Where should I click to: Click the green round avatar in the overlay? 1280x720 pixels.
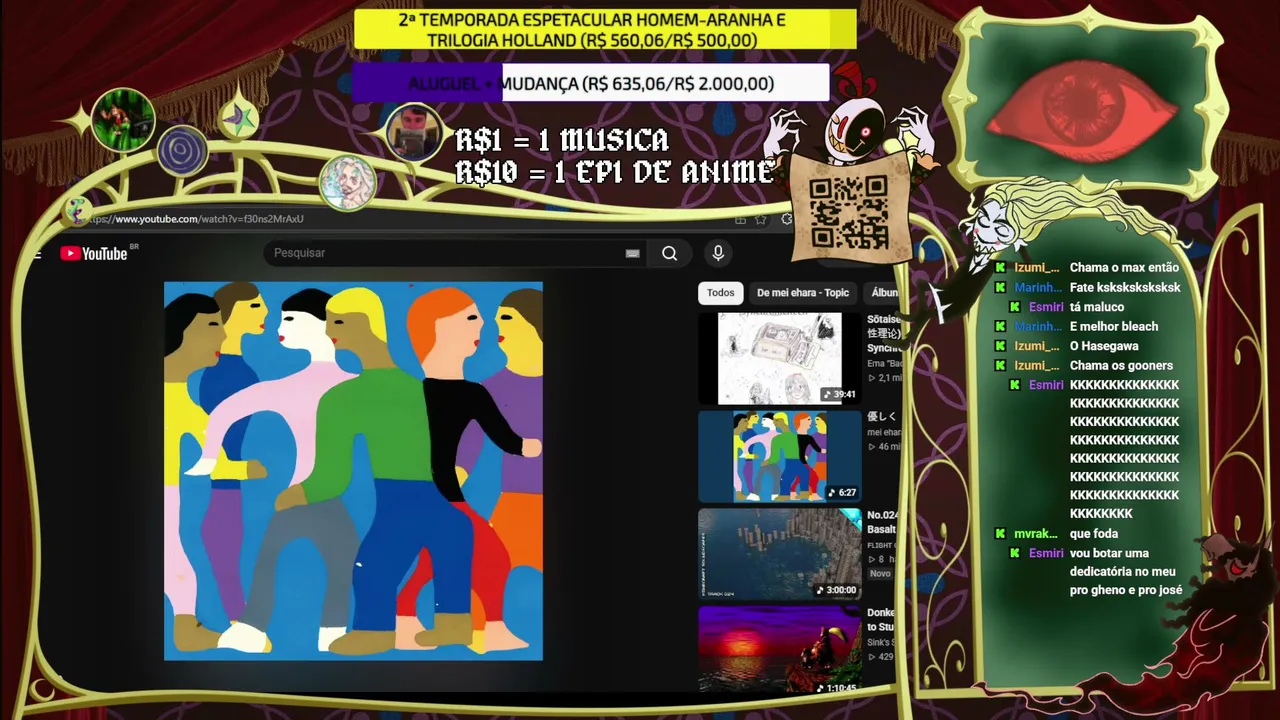click(123, 120)
